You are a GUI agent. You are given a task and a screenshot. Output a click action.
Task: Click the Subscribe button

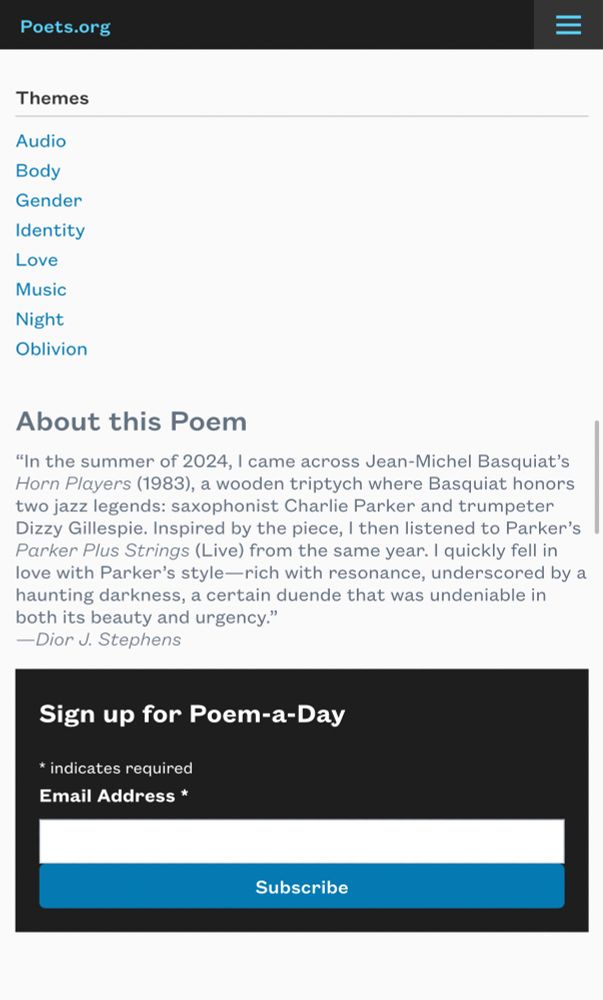pyautogui.click(x=302, y=886)
